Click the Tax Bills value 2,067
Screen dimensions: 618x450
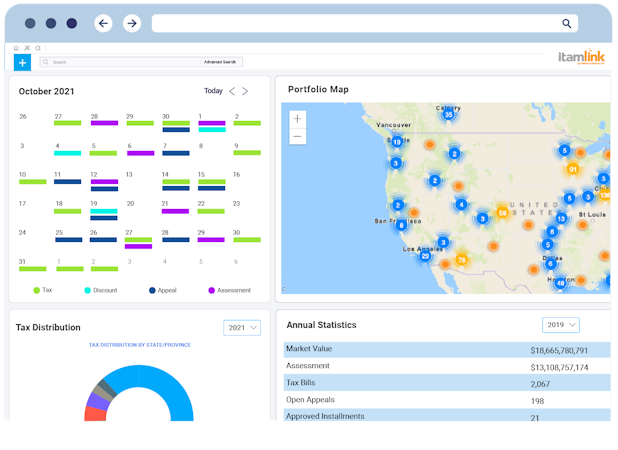[540, 384]
